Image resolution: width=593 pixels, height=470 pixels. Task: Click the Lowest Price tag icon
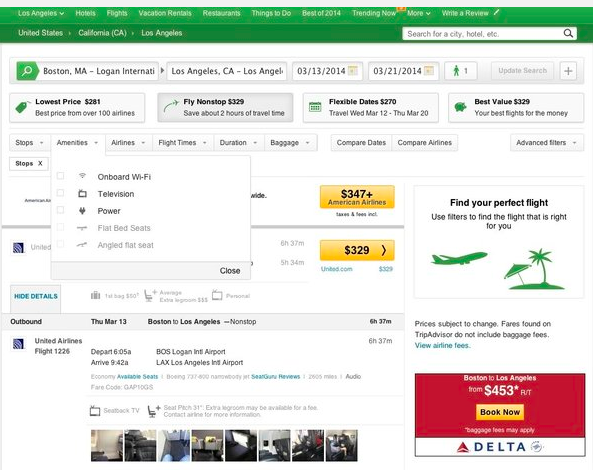click(23, 107)
